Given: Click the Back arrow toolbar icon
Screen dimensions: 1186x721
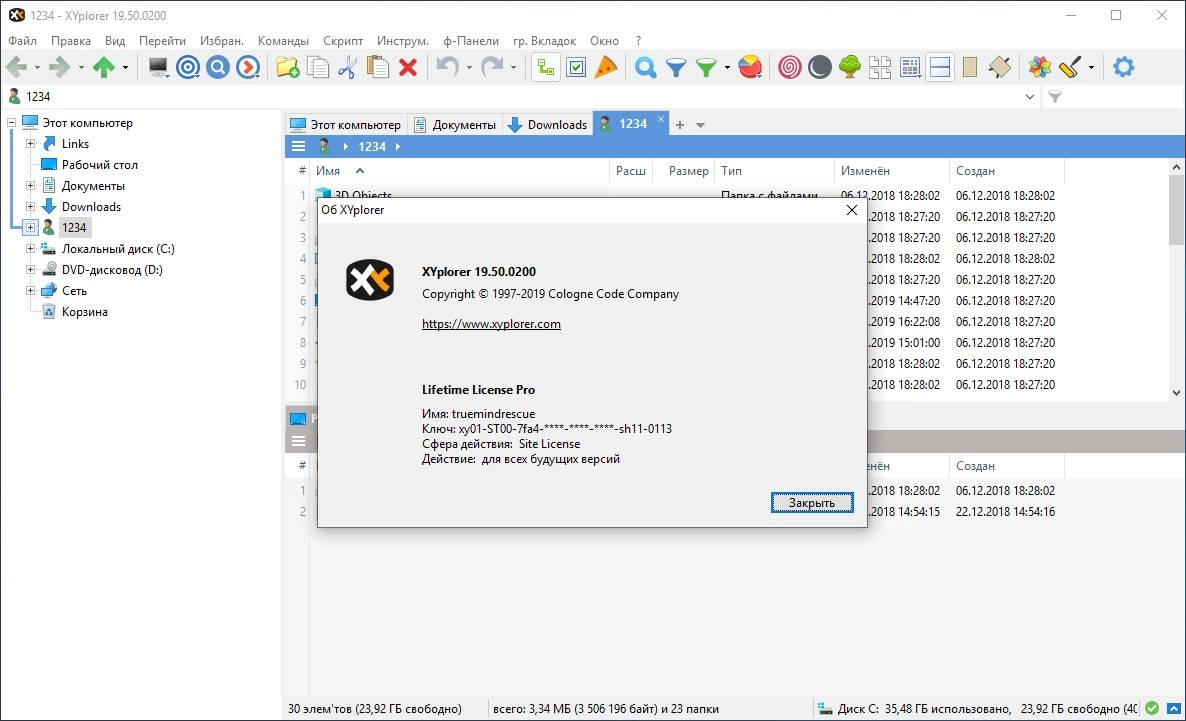Looking at the screenshot, I should tap(16, 67).
